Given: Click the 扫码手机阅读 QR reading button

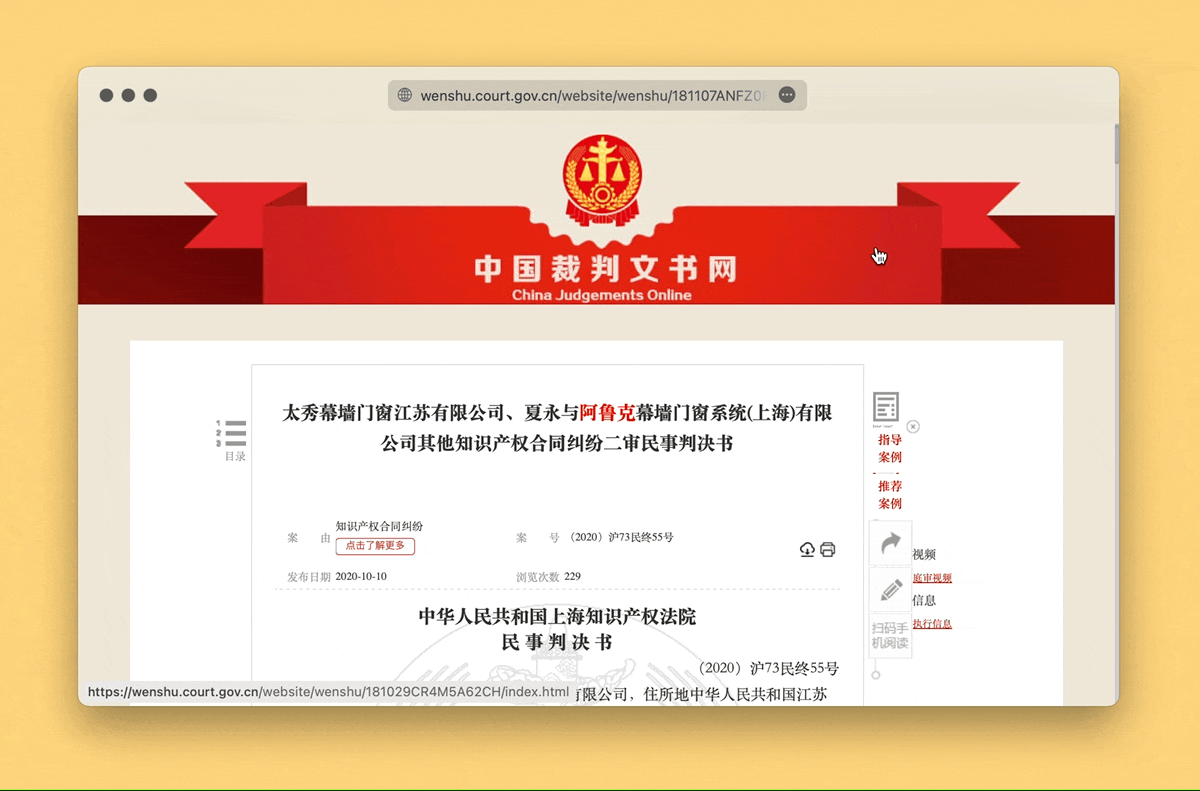Looking at the screenshot, I should (891, 635).
